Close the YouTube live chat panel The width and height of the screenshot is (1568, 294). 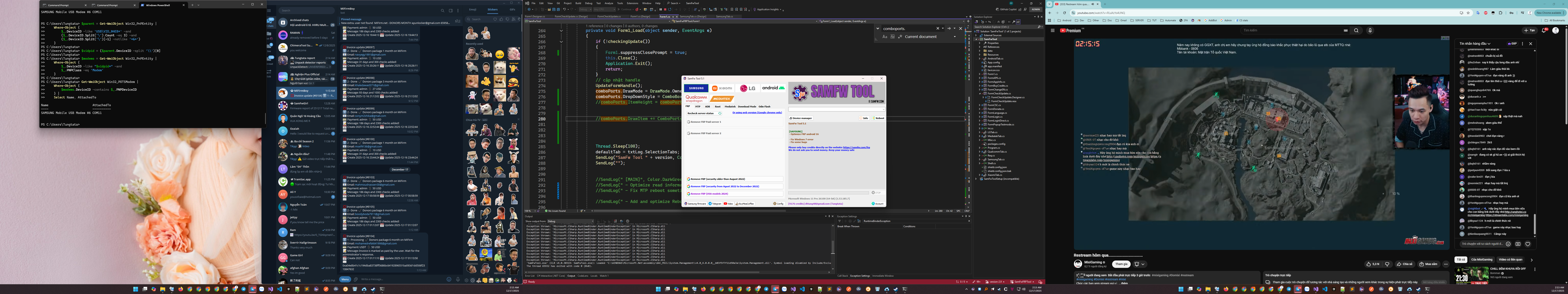coord(1531,44)
